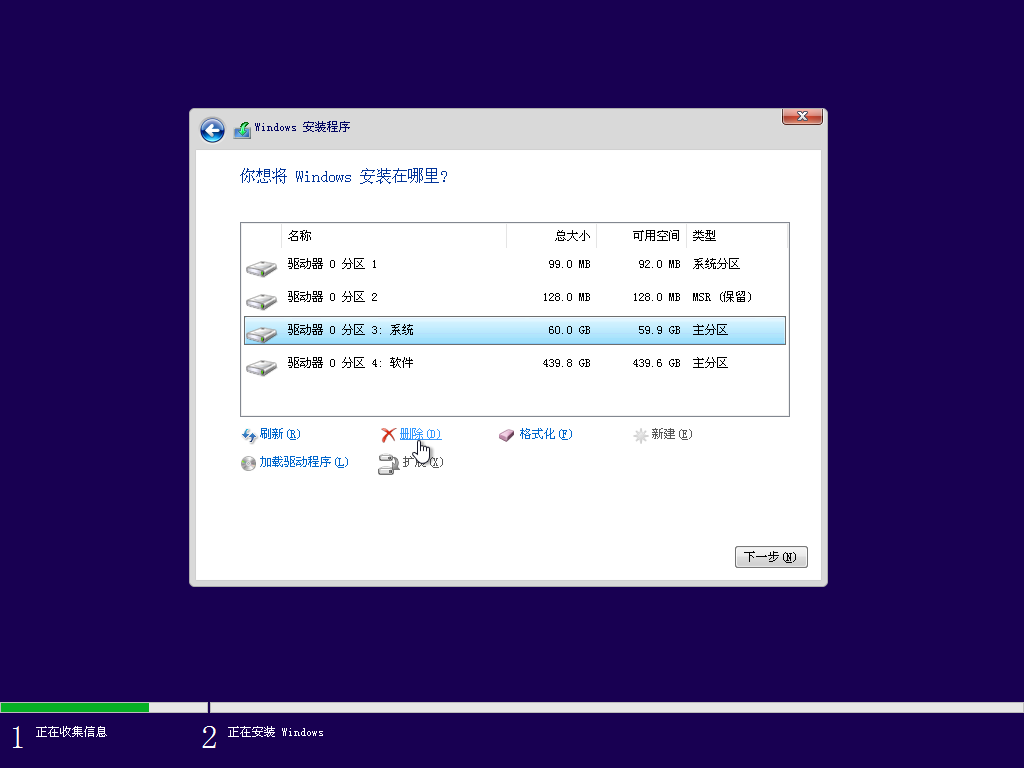The image size is (1024, 768).
Task: Click the 名称 column header
Action: (x=300, y=235)
